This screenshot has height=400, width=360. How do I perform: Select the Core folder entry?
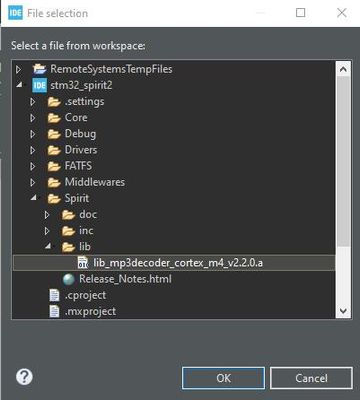point(76,117)
